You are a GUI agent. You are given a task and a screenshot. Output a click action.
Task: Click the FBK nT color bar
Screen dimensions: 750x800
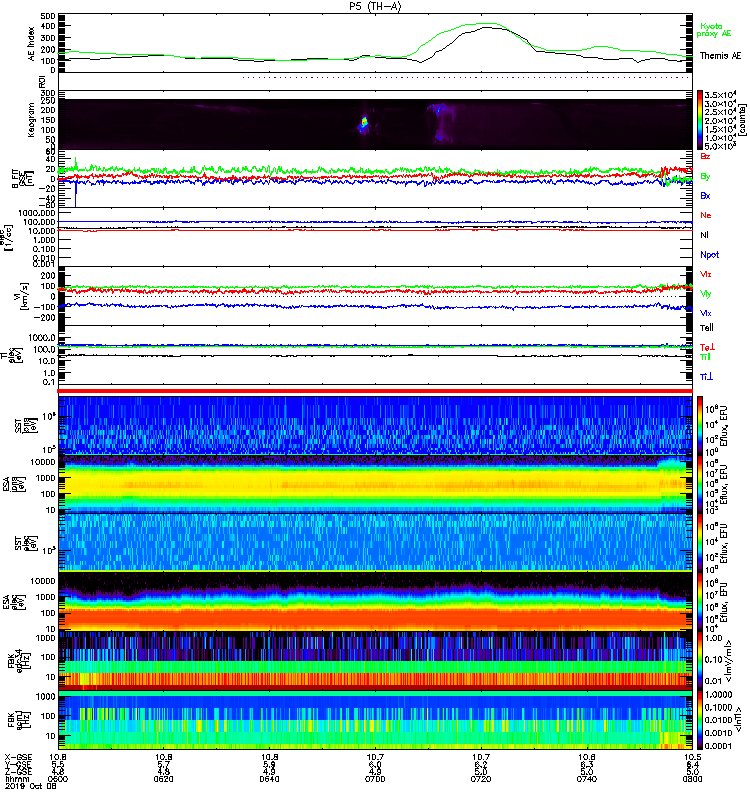(700, 720)
